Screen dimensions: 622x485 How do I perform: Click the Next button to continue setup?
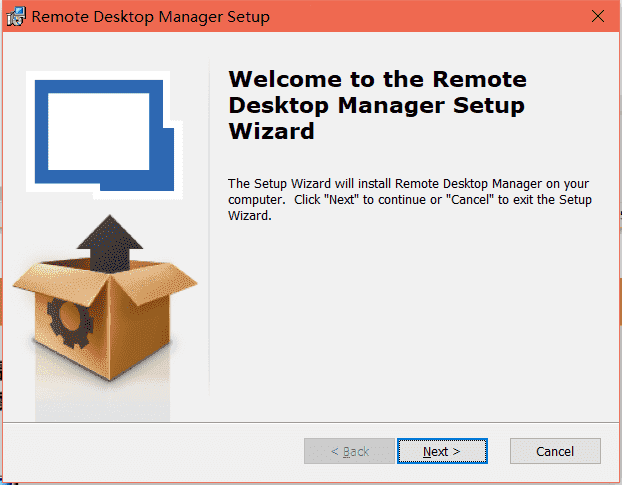(442, 451)
